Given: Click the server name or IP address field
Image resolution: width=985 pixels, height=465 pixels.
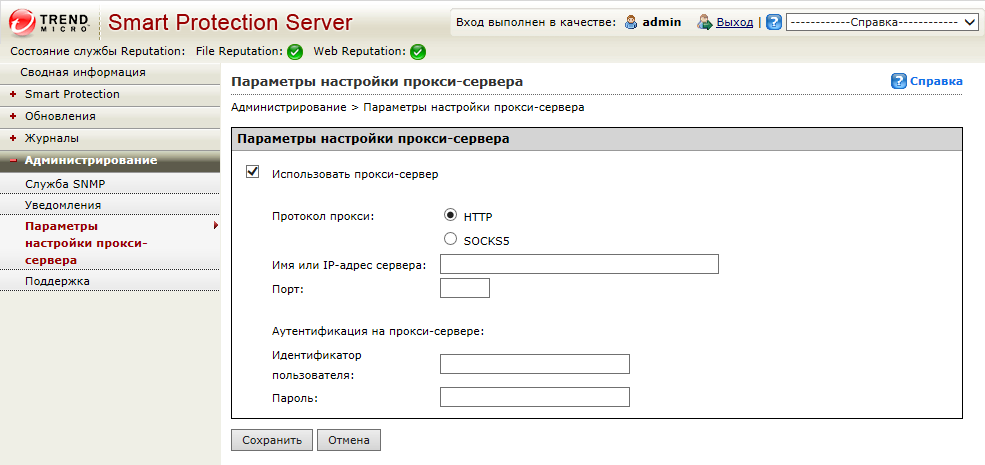Looking at the screenshot, I should 579,264.
